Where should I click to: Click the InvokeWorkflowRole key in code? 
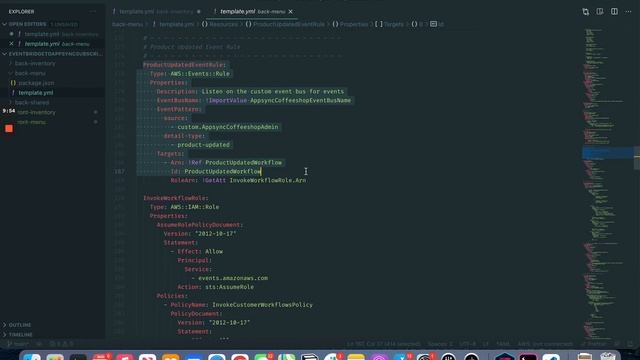175,198
